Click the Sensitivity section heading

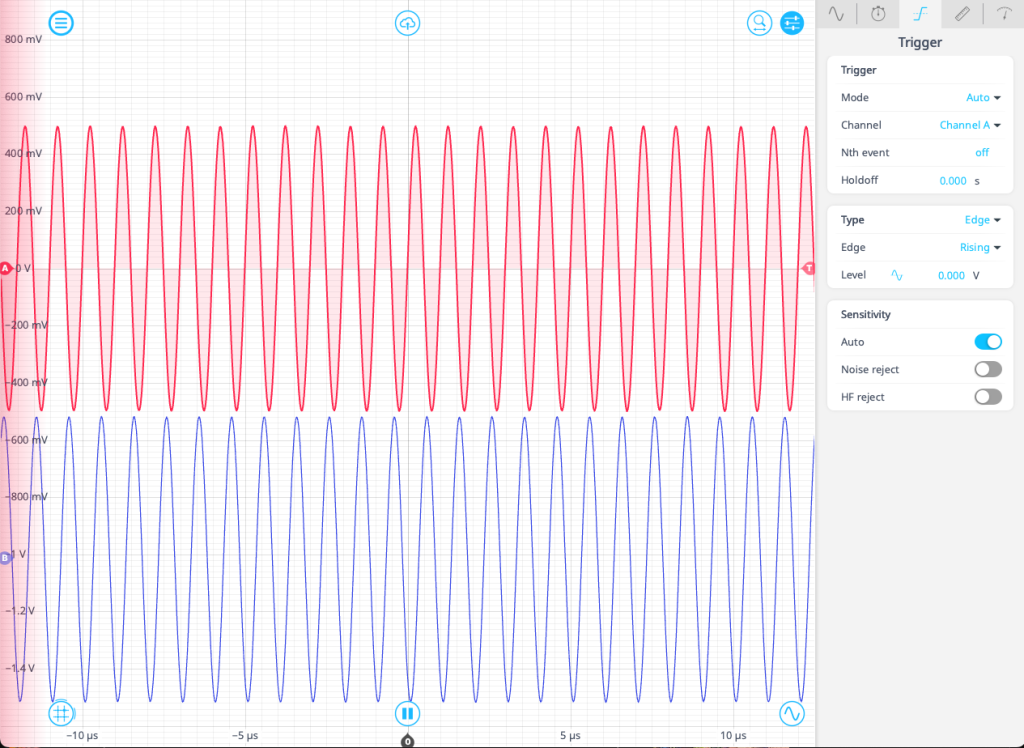(x=865, y=314)
